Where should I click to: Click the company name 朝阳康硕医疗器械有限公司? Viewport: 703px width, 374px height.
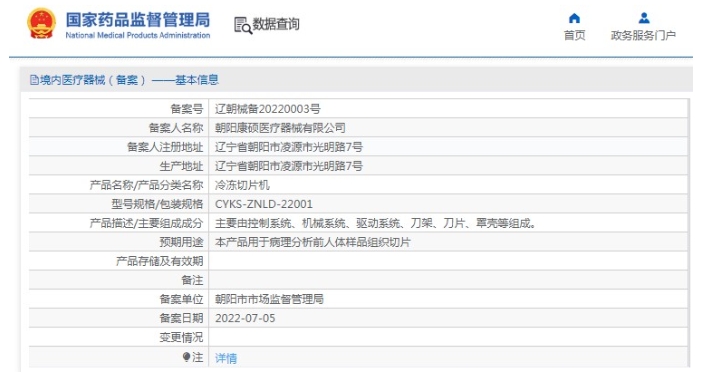pos(280,128)
